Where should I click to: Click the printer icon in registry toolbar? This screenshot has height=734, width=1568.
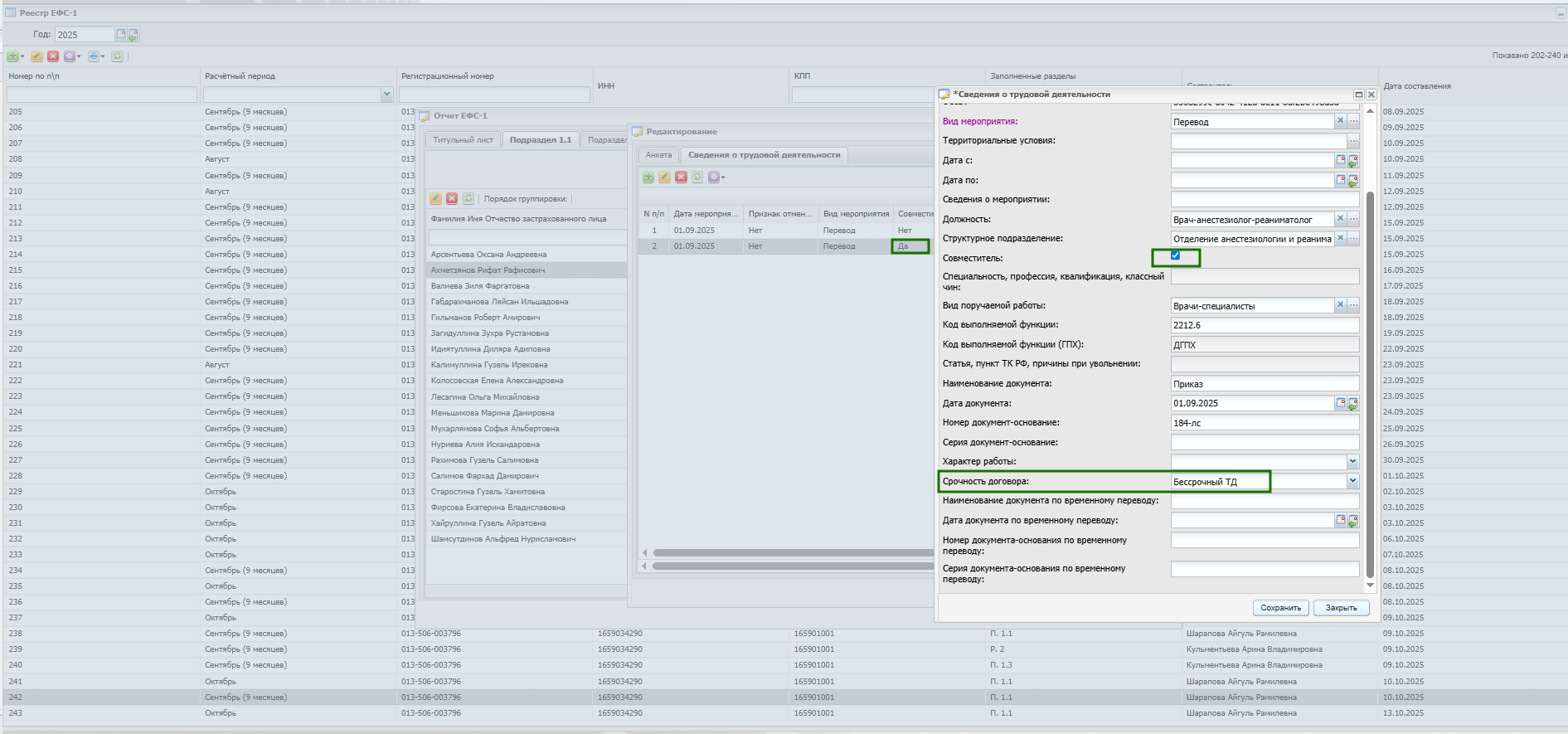(x=94, y=56)
